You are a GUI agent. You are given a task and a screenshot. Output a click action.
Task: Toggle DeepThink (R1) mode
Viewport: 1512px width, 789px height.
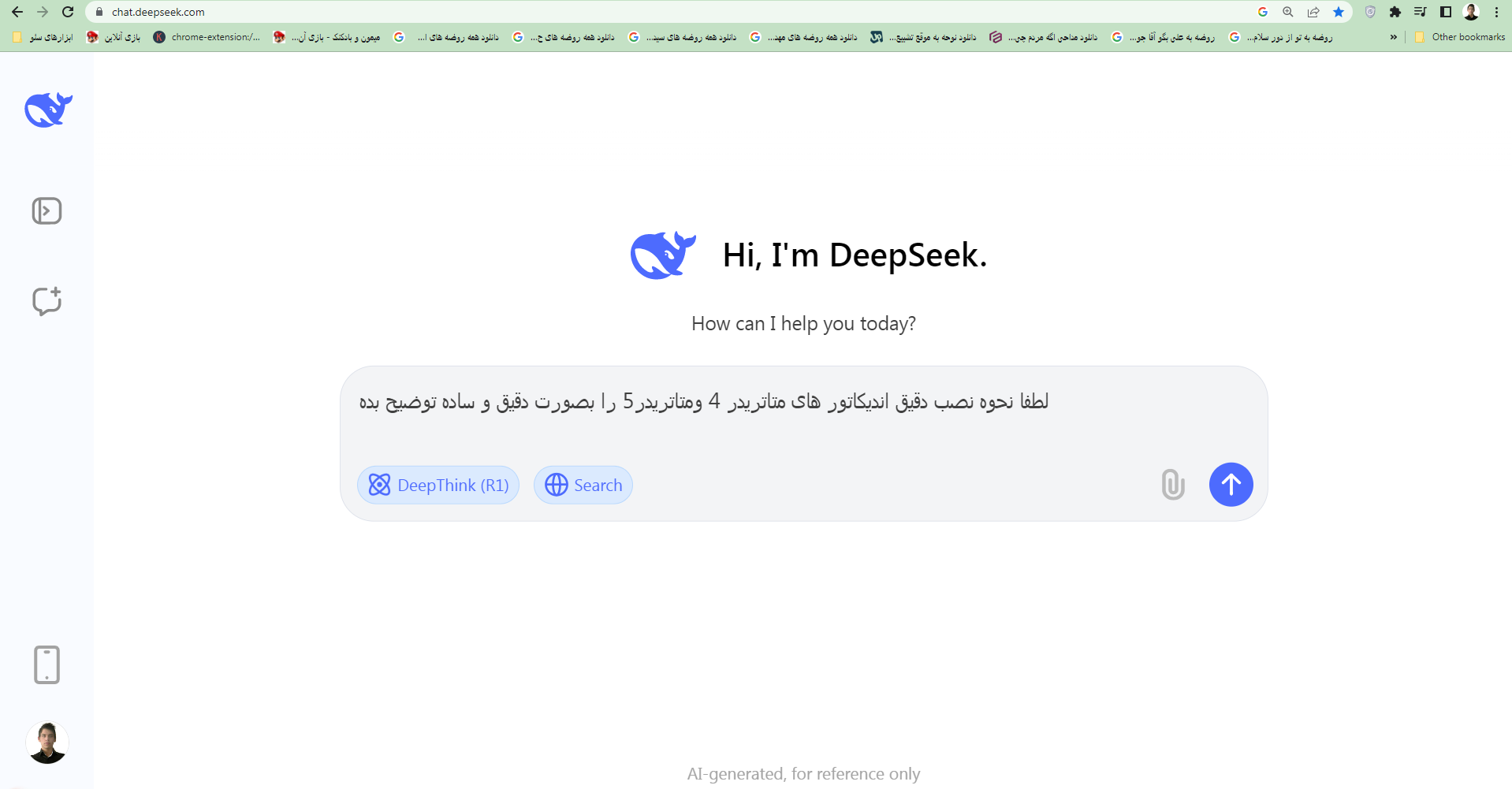pyautogui.click(x=438, y=485)
